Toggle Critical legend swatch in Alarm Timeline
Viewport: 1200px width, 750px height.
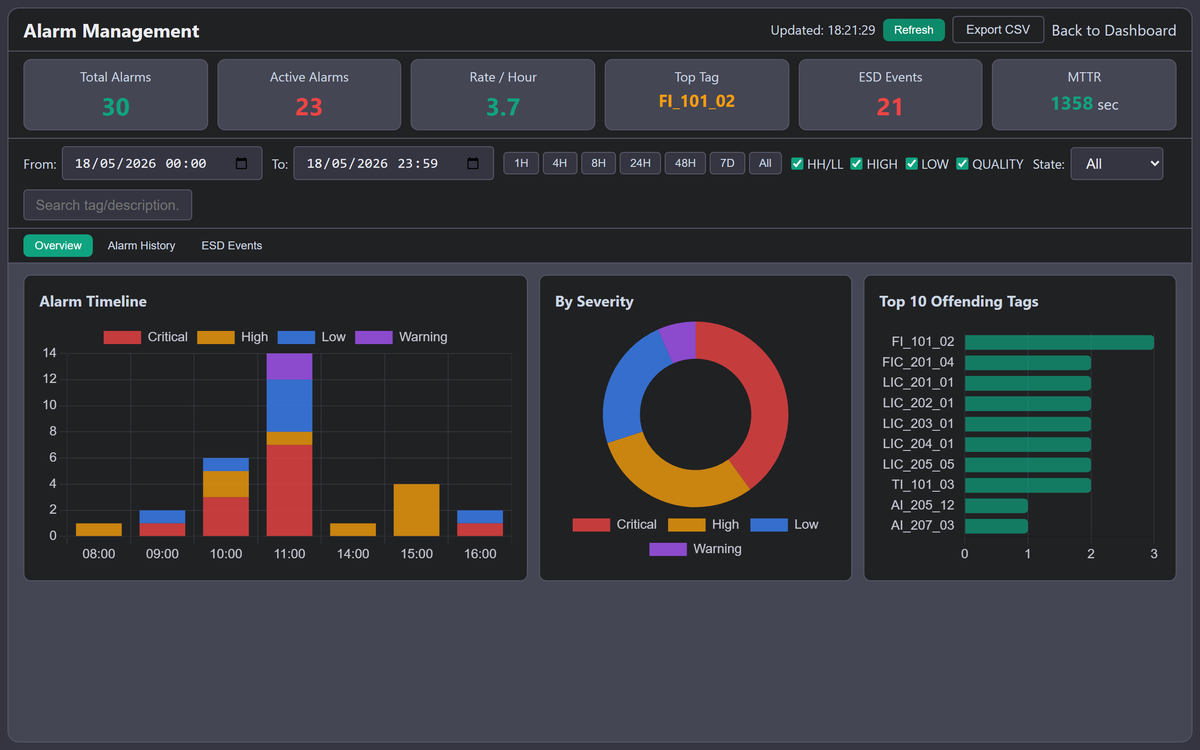(122, 337)
